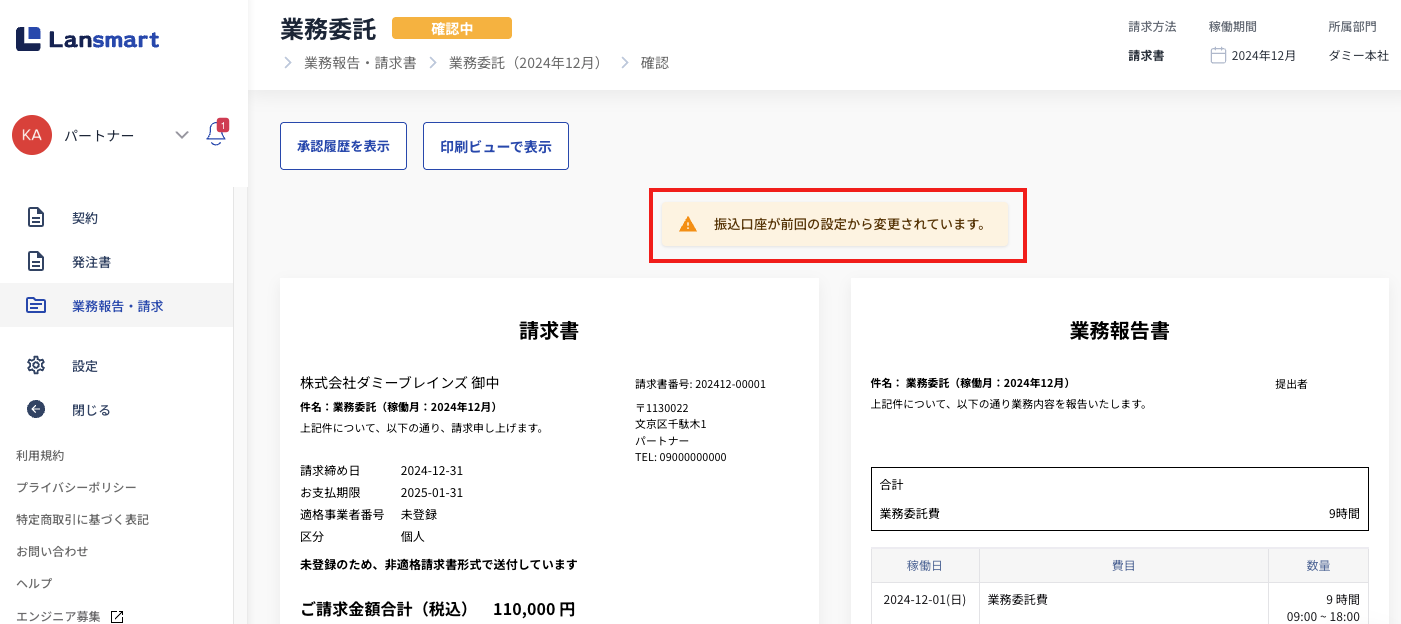Viewport: 1401px width, 624px height.
Task: Click the 設定 gear icon
Action: coord(36,365)
